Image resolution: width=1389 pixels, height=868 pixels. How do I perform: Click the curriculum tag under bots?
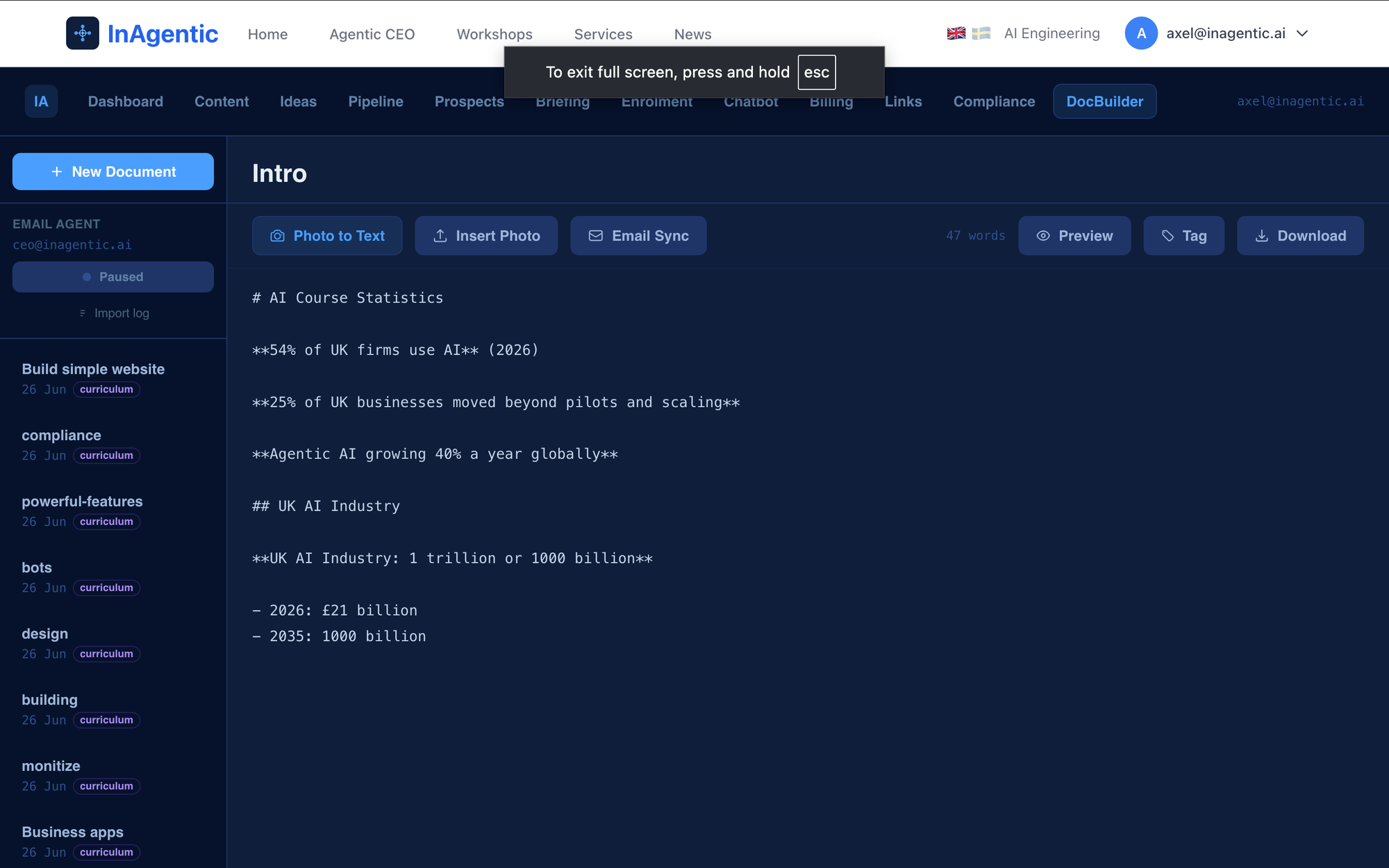pos(106,588)
